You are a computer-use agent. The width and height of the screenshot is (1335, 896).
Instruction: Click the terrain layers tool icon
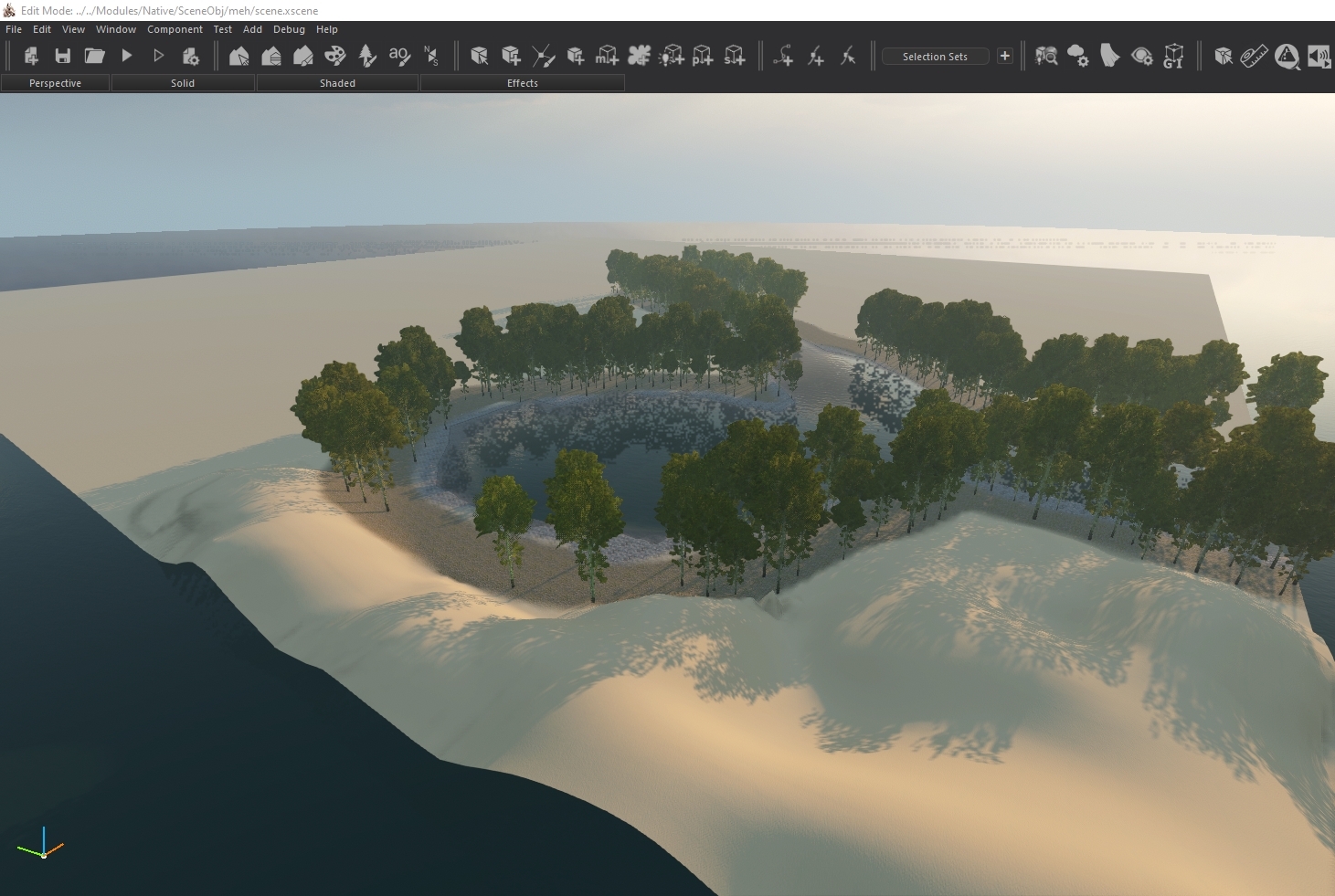click(271, 56)
